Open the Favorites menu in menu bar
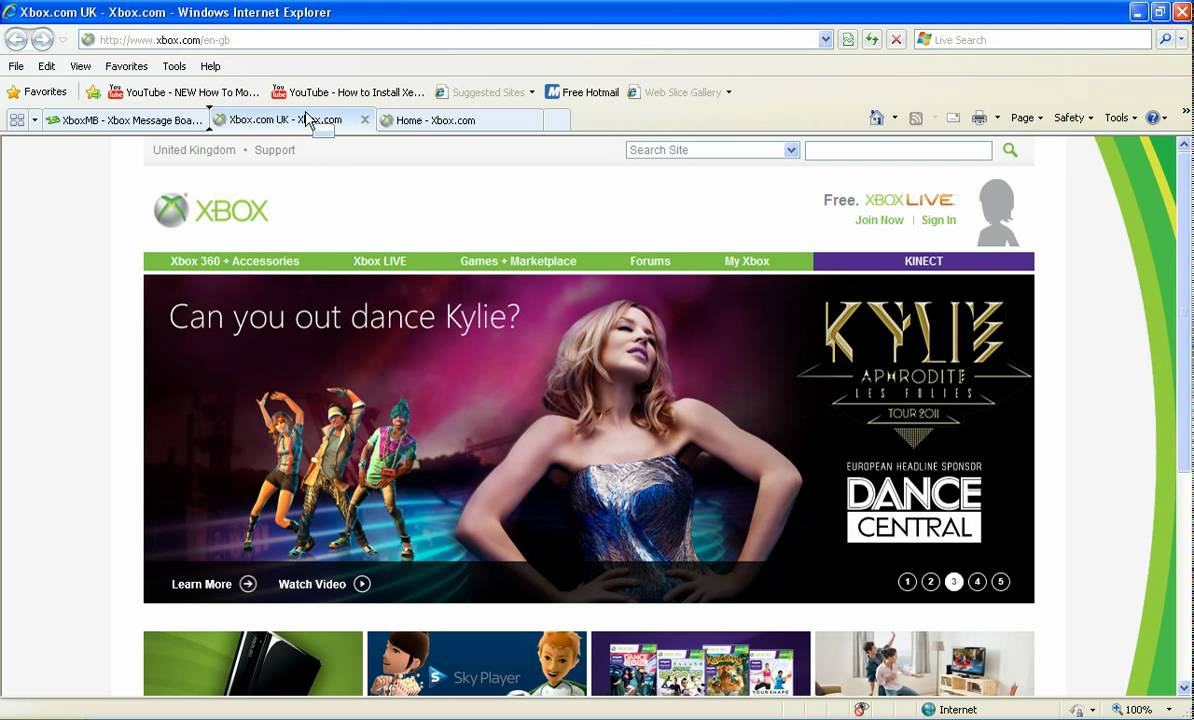This screenshot has height=720, width=1194. pyautogui.click(x=126, y=66)
